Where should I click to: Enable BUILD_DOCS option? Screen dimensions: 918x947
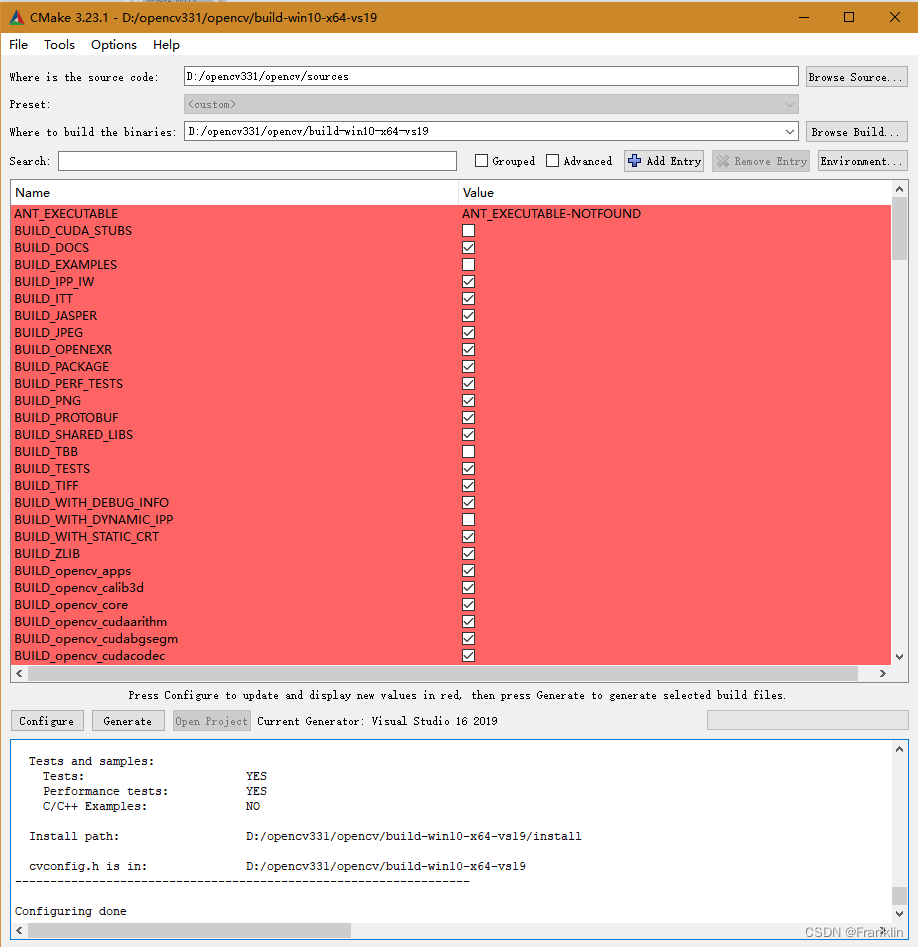pos(468,247)
